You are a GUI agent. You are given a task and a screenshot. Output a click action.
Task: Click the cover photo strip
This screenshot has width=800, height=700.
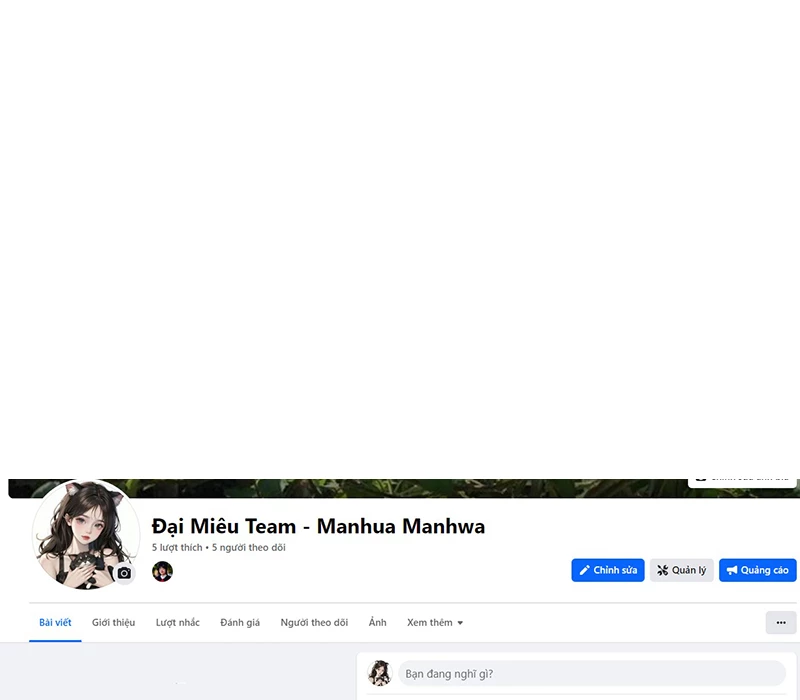pos(400,488)
